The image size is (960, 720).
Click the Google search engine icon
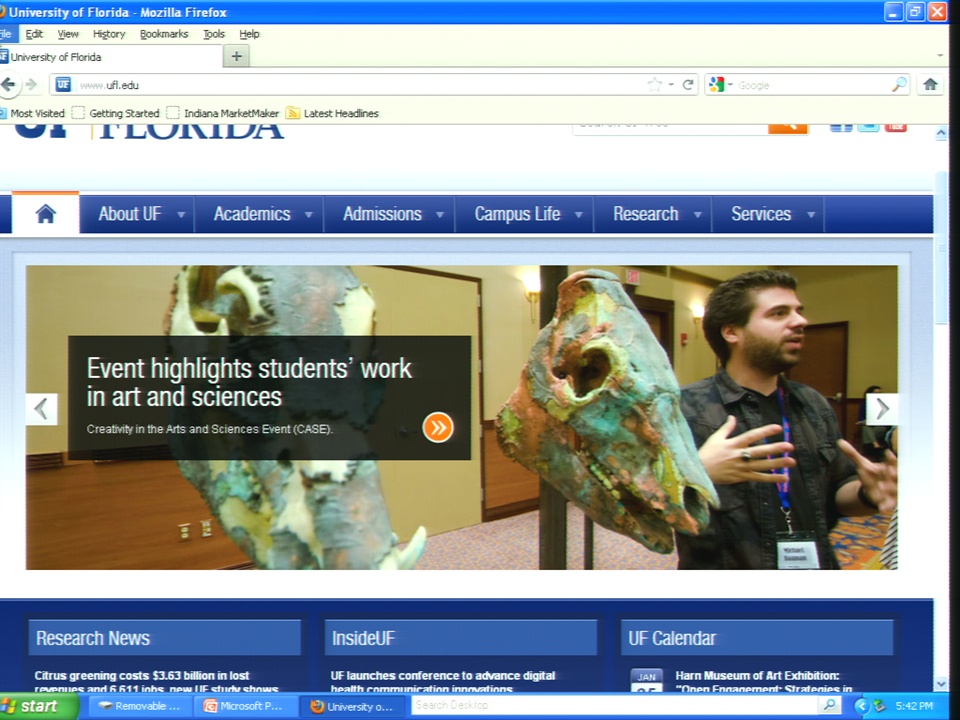(x=716, y=84)
